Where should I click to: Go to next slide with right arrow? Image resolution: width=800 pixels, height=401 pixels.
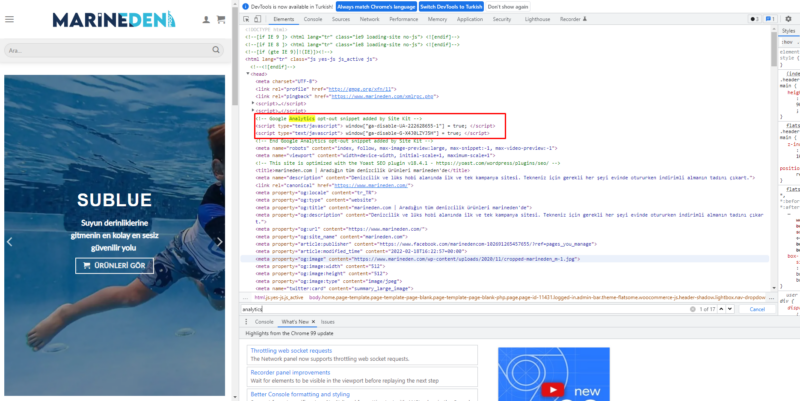click(x=219, y=242)
